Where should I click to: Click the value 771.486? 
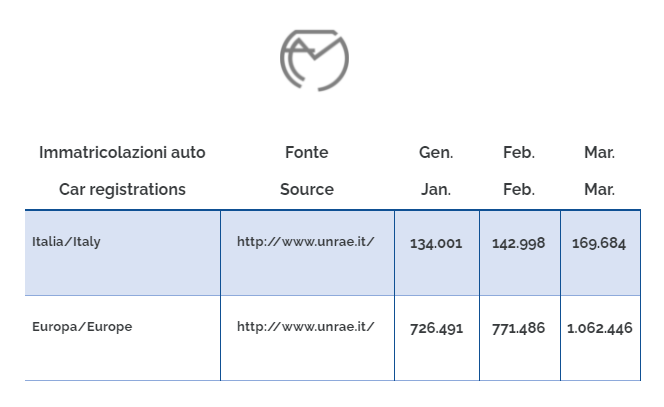tap(519, 329)
